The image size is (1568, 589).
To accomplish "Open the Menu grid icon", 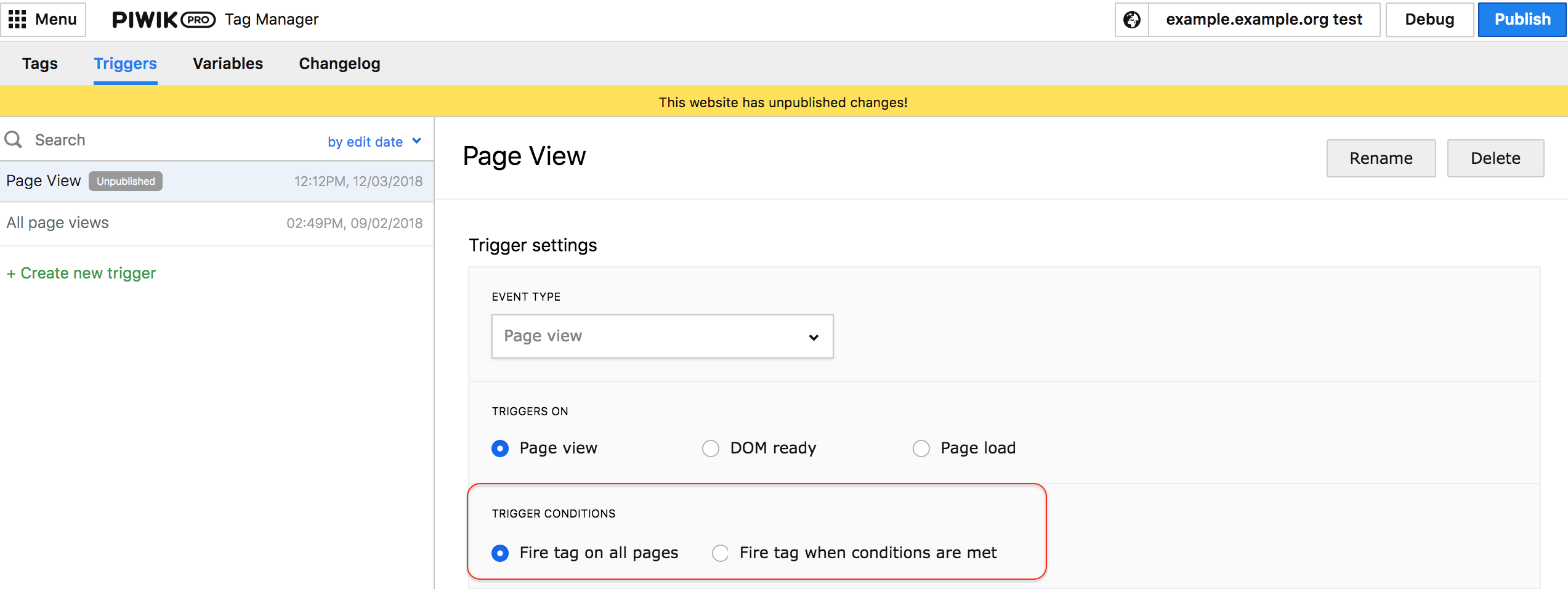I will pyautogui.click(x=17, y=19).
